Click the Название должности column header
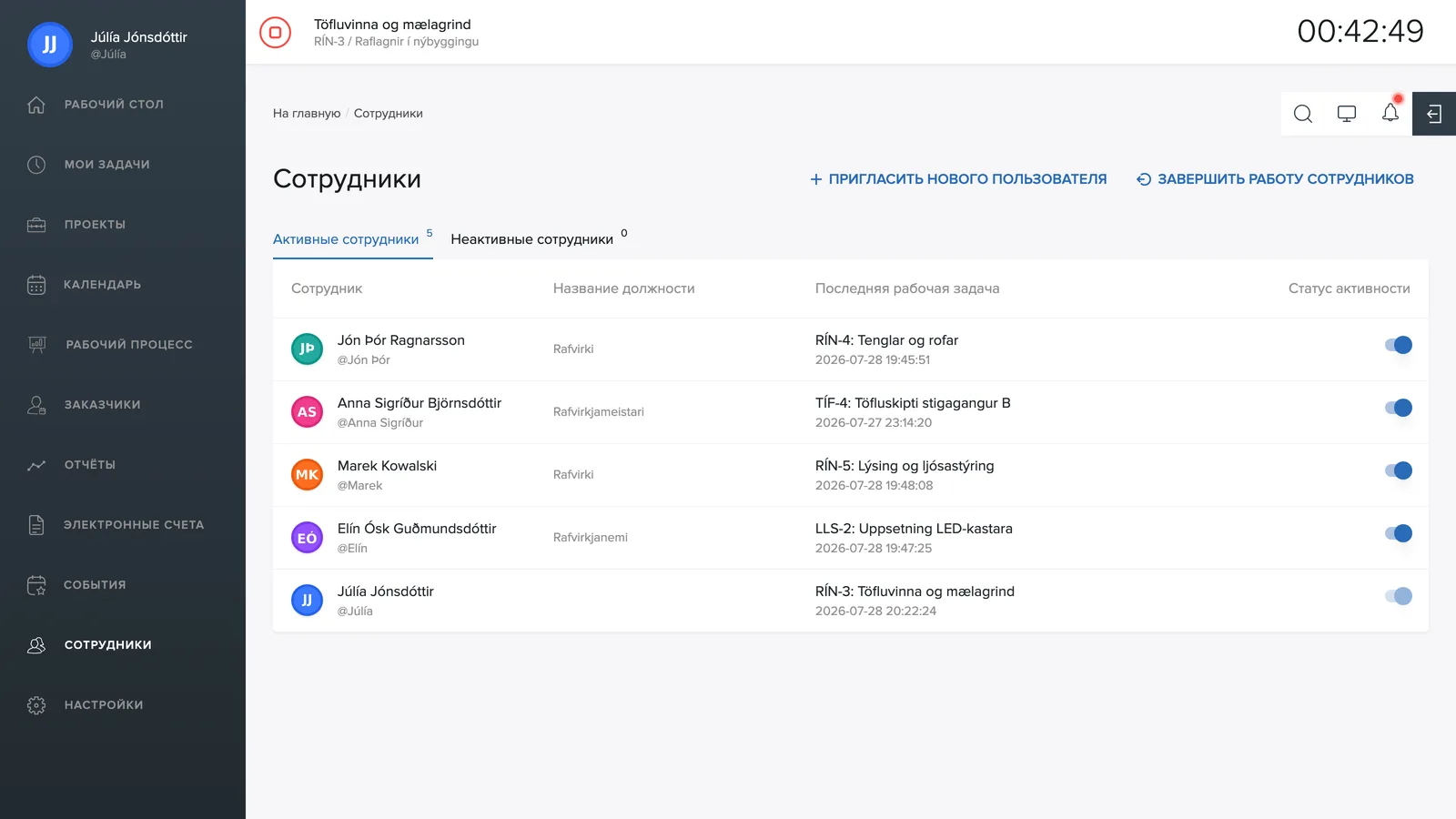Image resolution: width=1456 pixels, height=819 pixels. click(x=624, y=288)
